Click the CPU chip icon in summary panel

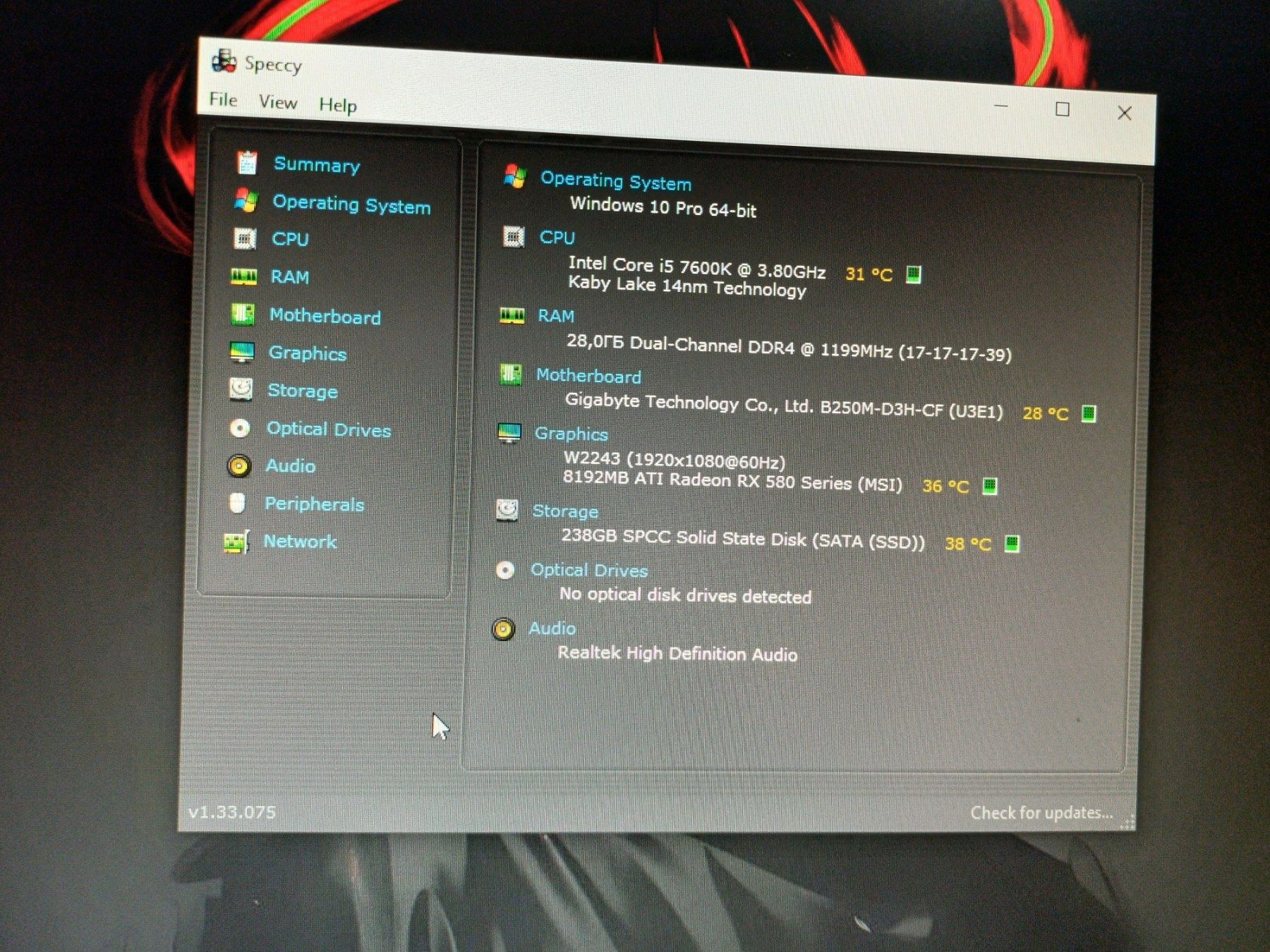tap(514, 236)
